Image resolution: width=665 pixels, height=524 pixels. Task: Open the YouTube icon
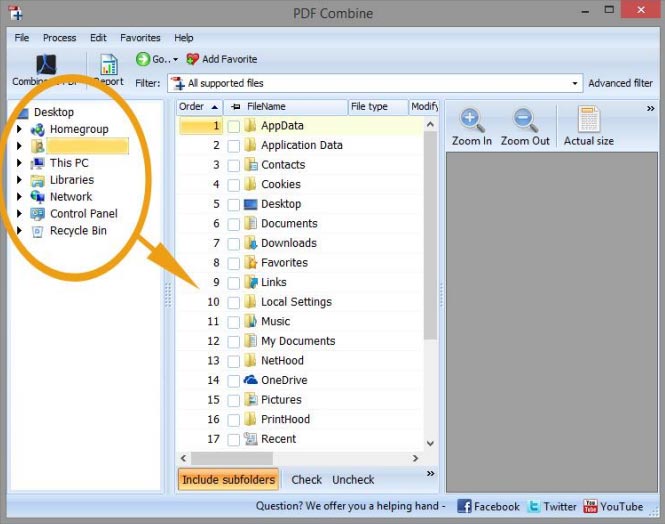pos(590,506)
